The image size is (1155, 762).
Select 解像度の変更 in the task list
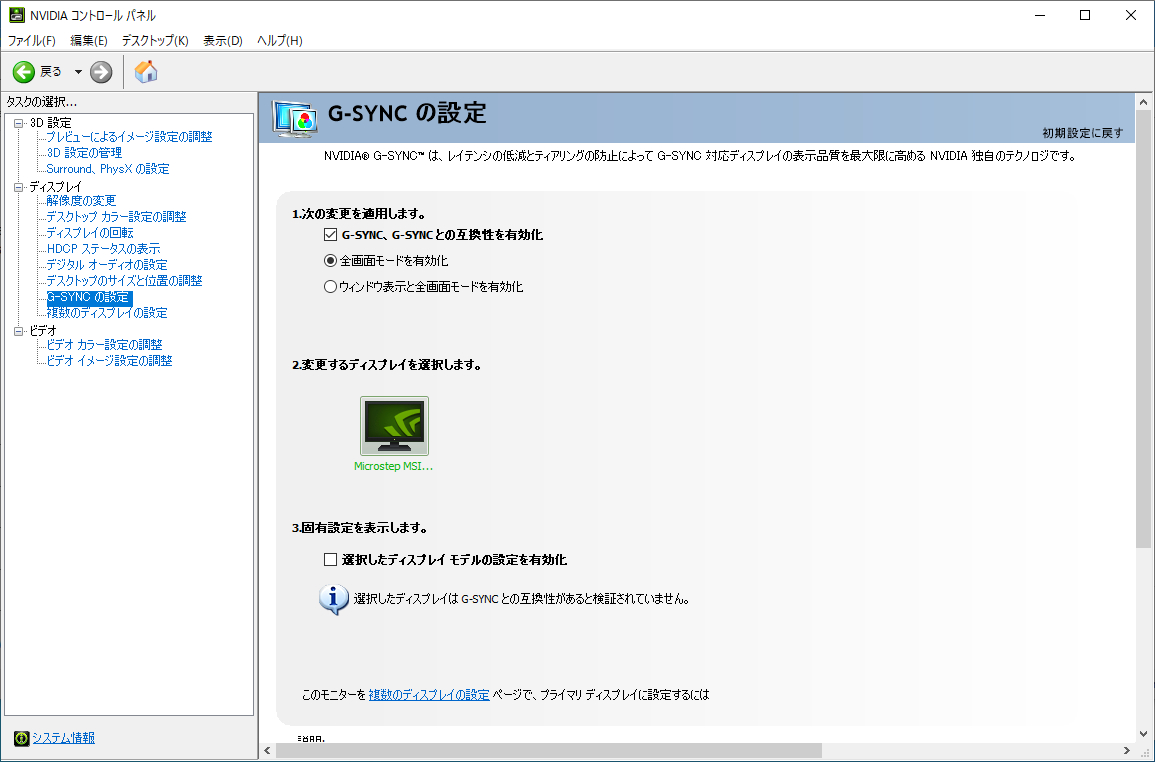click(x=80, y=200)
